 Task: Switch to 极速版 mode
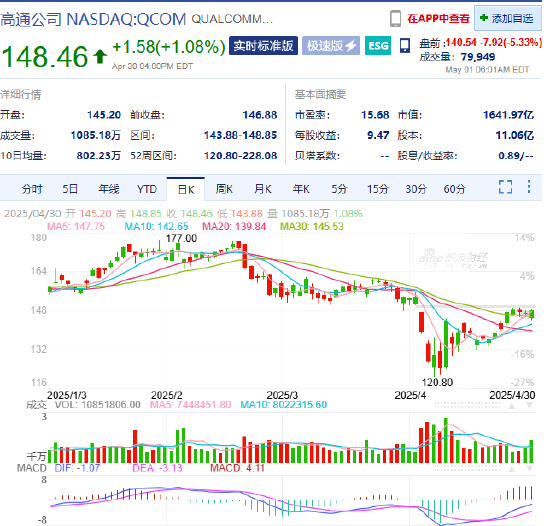(x=331, y=46)
